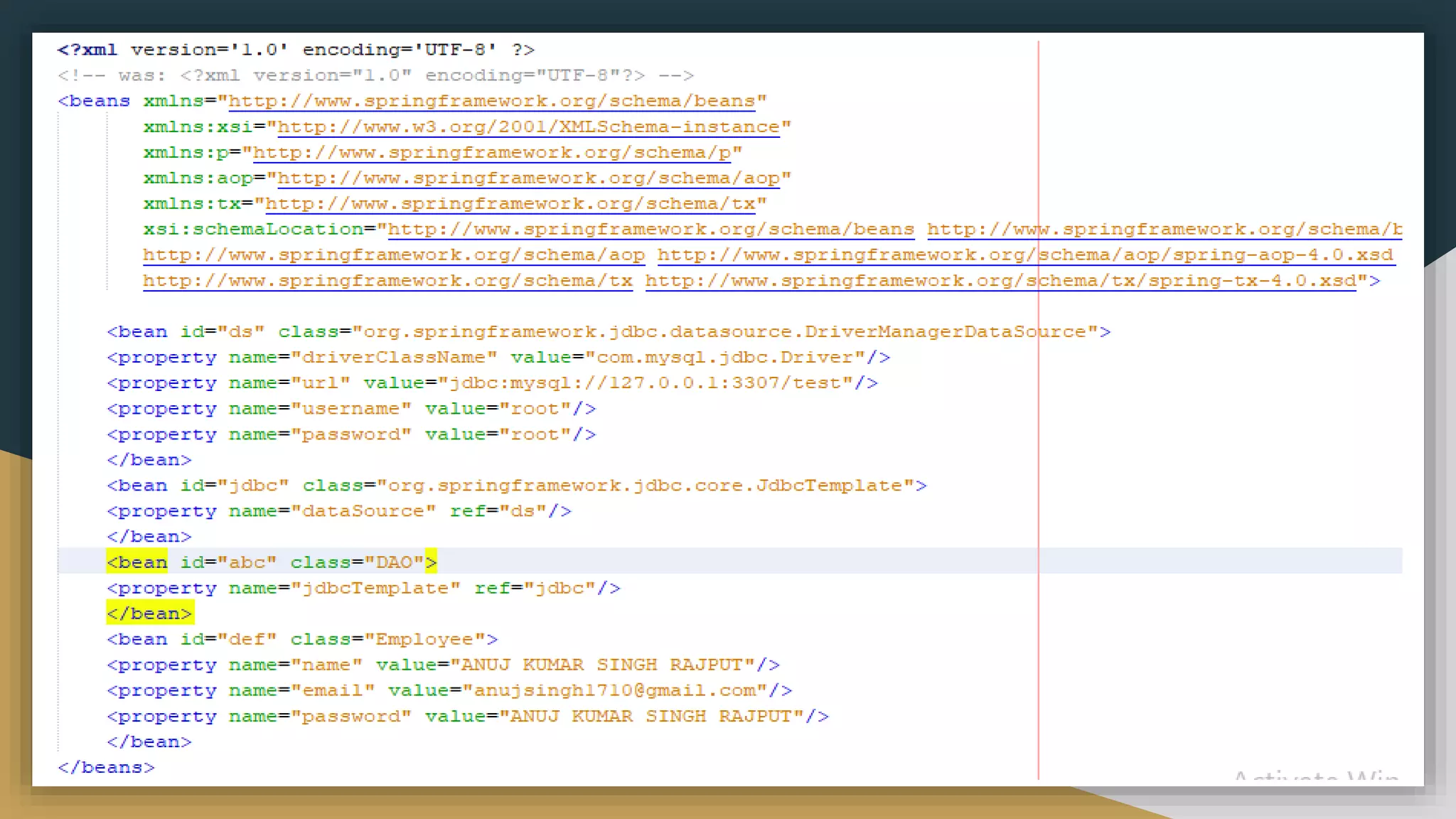Click the anujsingh1710@gmail.com email value
This screenshot has height=819, width=1456.
pyautogui.click(x=615, y=690)
